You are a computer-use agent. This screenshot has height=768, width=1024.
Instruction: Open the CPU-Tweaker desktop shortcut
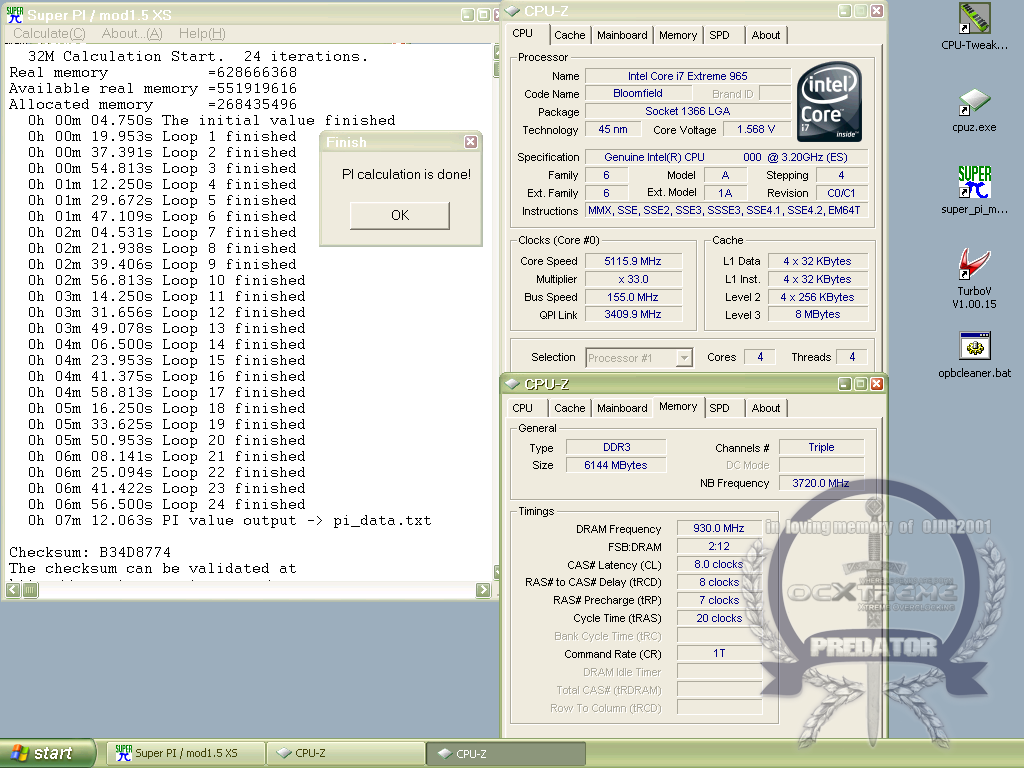974,26
